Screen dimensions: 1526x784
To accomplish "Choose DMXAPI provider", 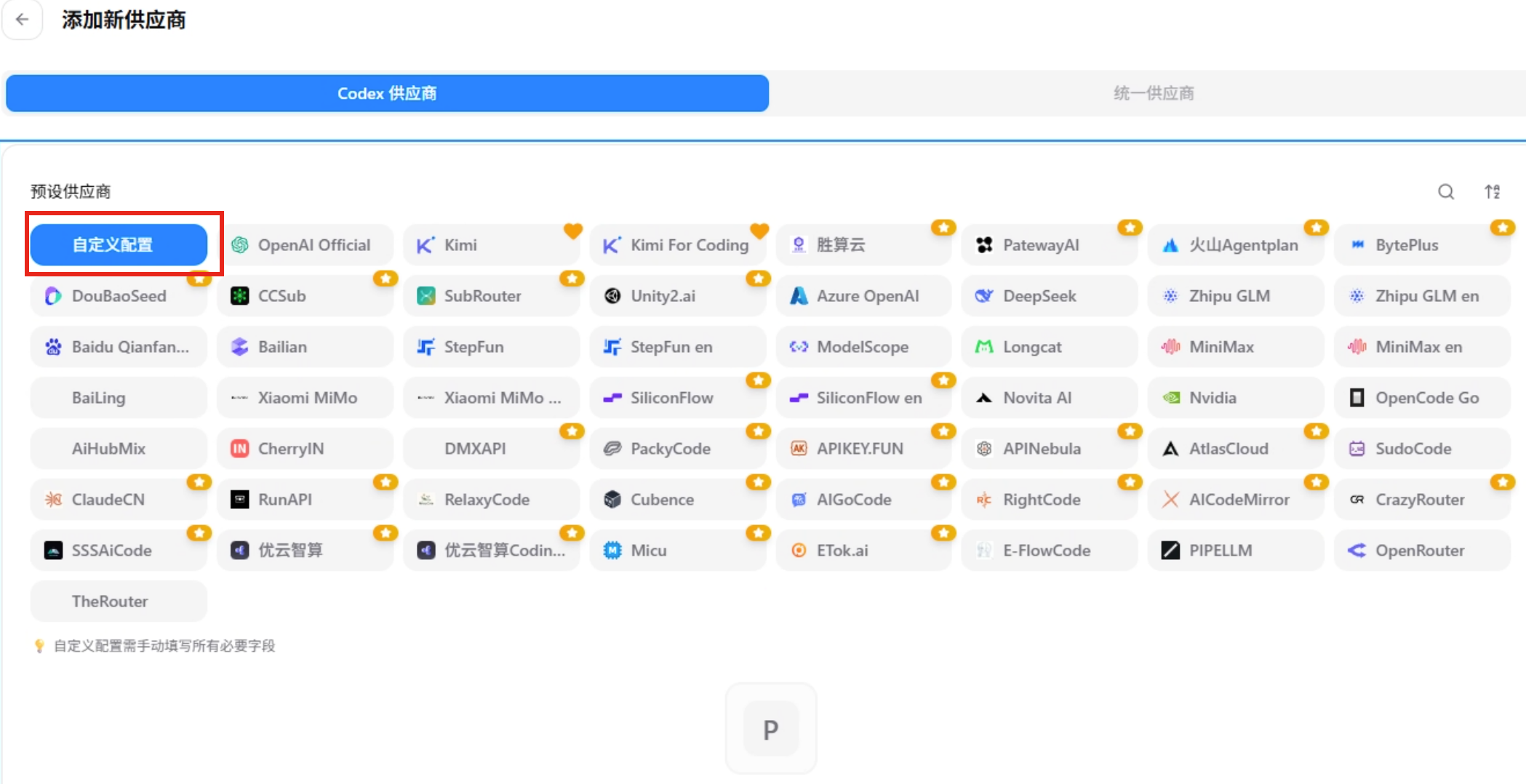I will tap(491, 449).
